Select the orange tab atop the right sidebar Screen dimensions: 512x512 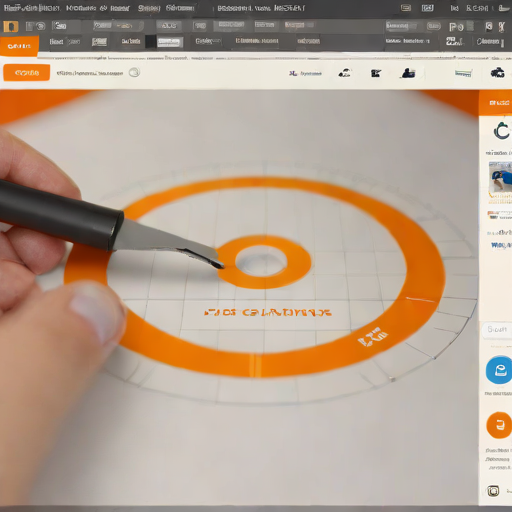click(496, 103)
